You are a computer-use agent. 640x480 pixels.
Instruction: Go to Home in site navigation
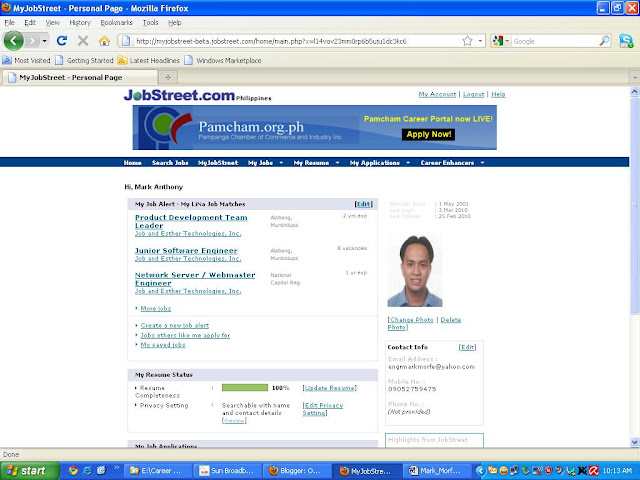click(x=133, y=163)
